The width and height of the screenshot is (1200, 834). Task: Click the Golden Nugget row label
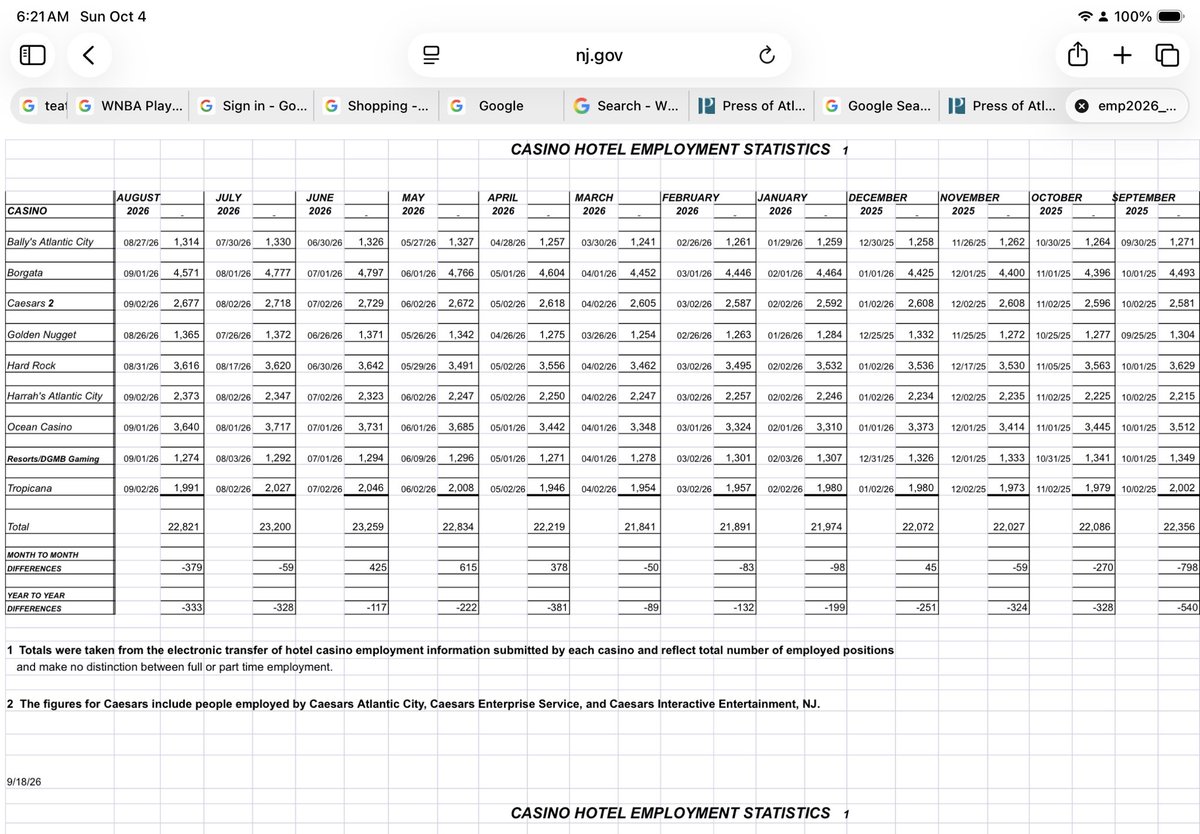pyautogui.click(x=41, y=334)
